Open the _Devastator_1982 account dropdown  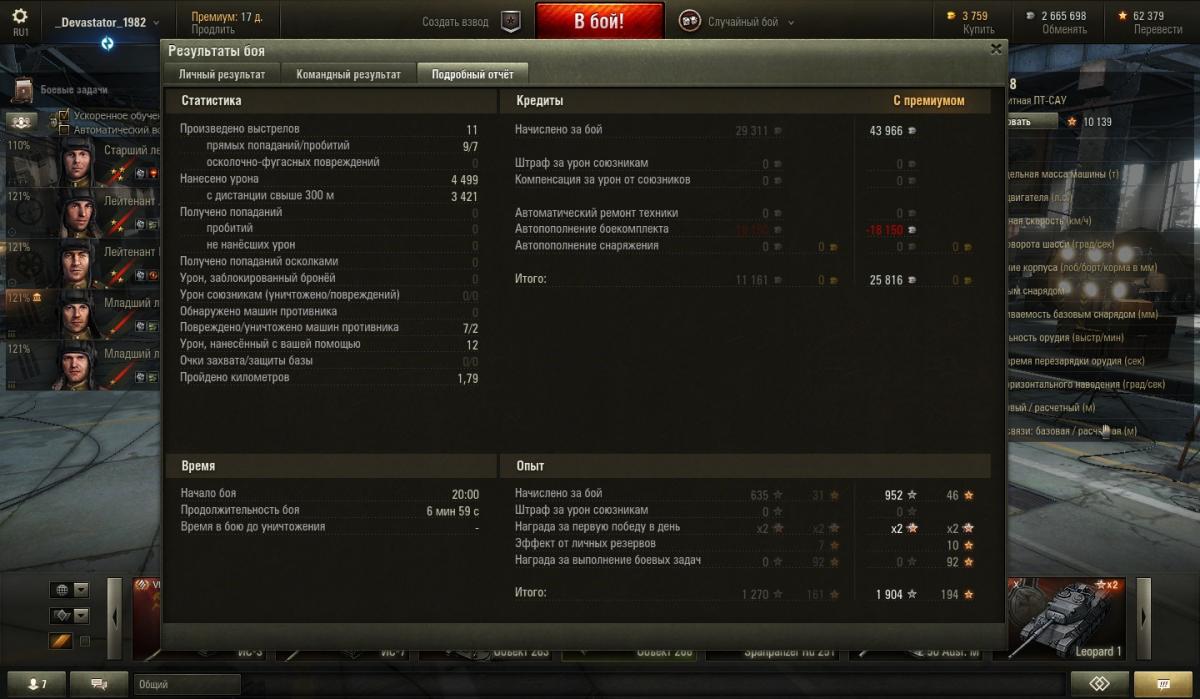pos(100,21)
